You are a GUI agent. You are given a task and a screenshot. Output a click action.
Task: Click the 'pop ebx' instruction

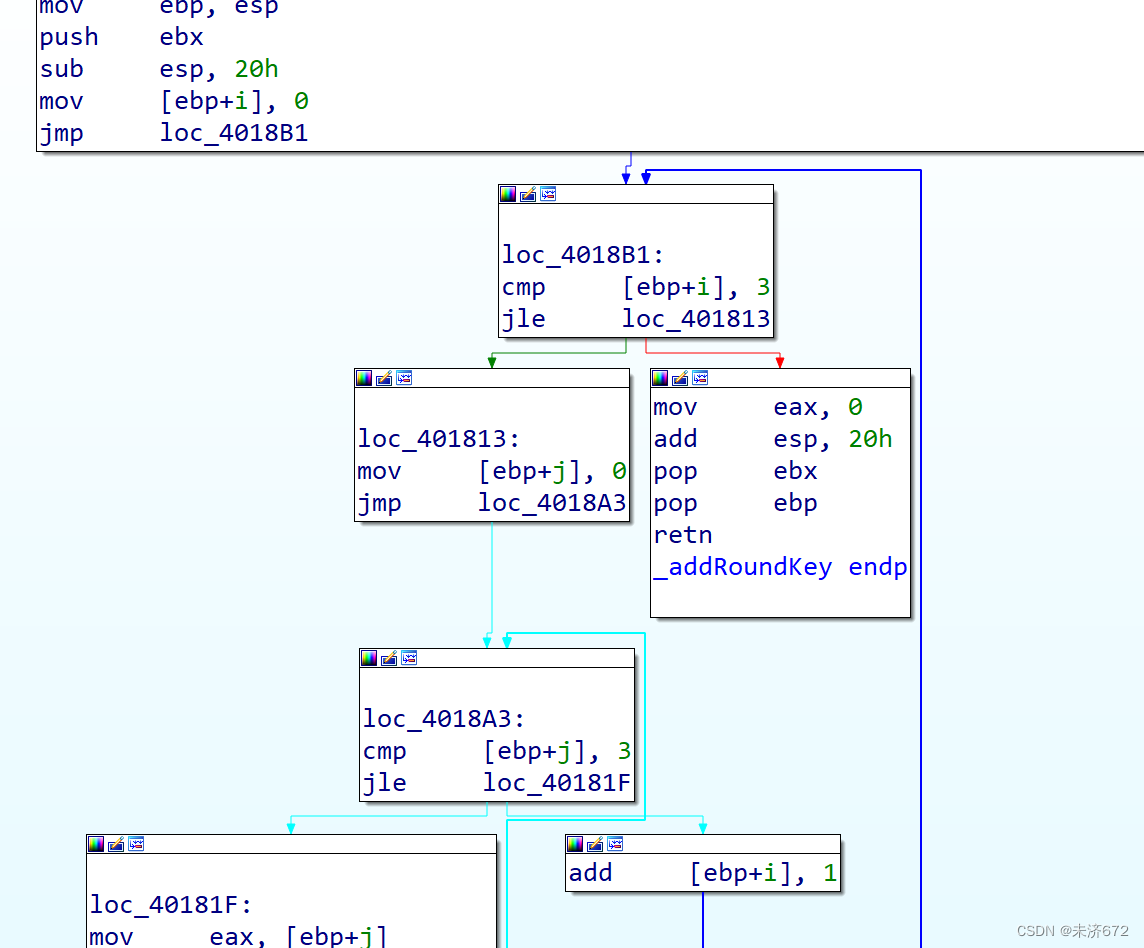(x=735, y=471)
